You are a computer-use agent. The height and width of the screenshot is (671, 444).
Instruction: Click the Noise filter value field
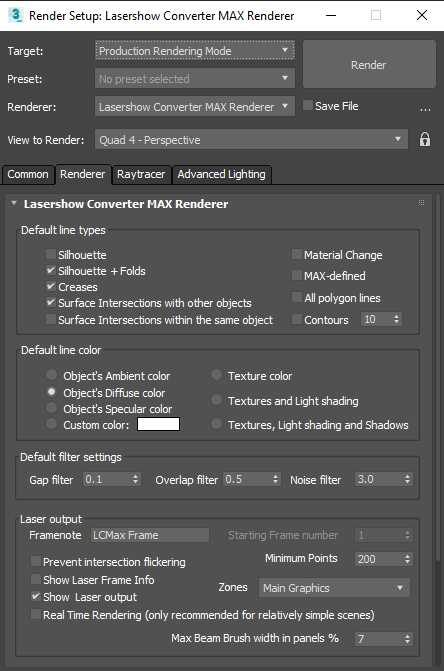[x=379, y=479]
